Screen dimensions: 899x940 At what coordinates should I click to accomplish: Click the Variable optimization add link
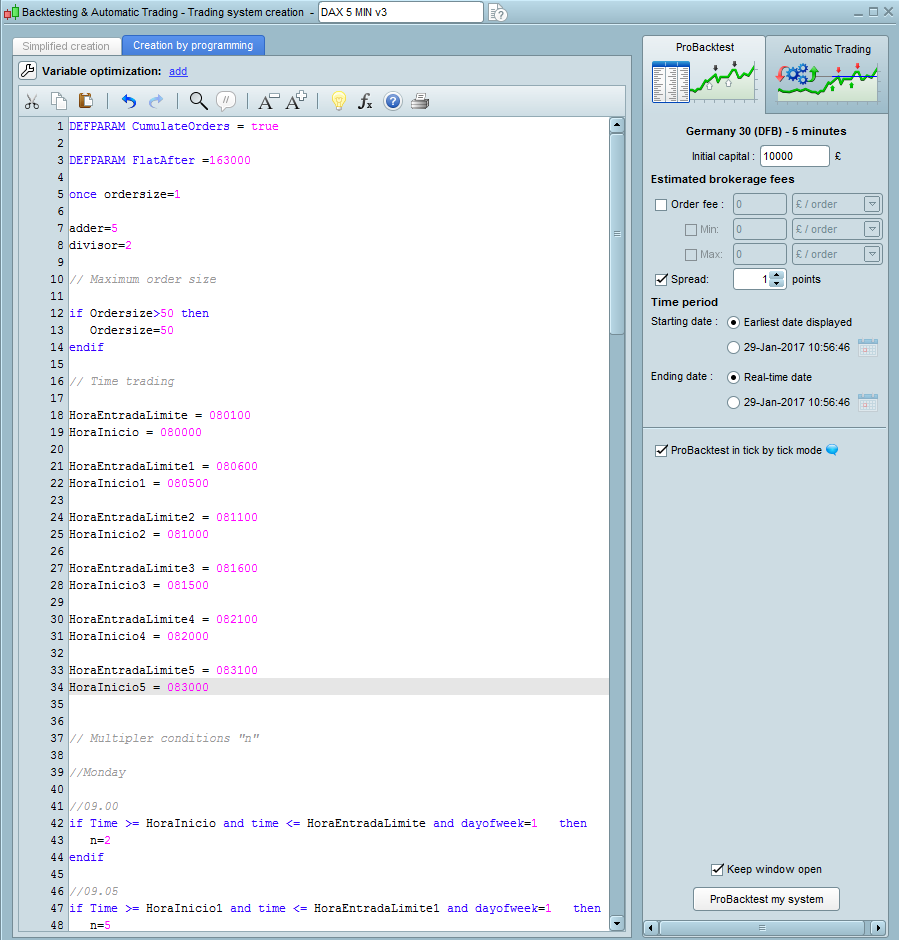tap(178, 72)
